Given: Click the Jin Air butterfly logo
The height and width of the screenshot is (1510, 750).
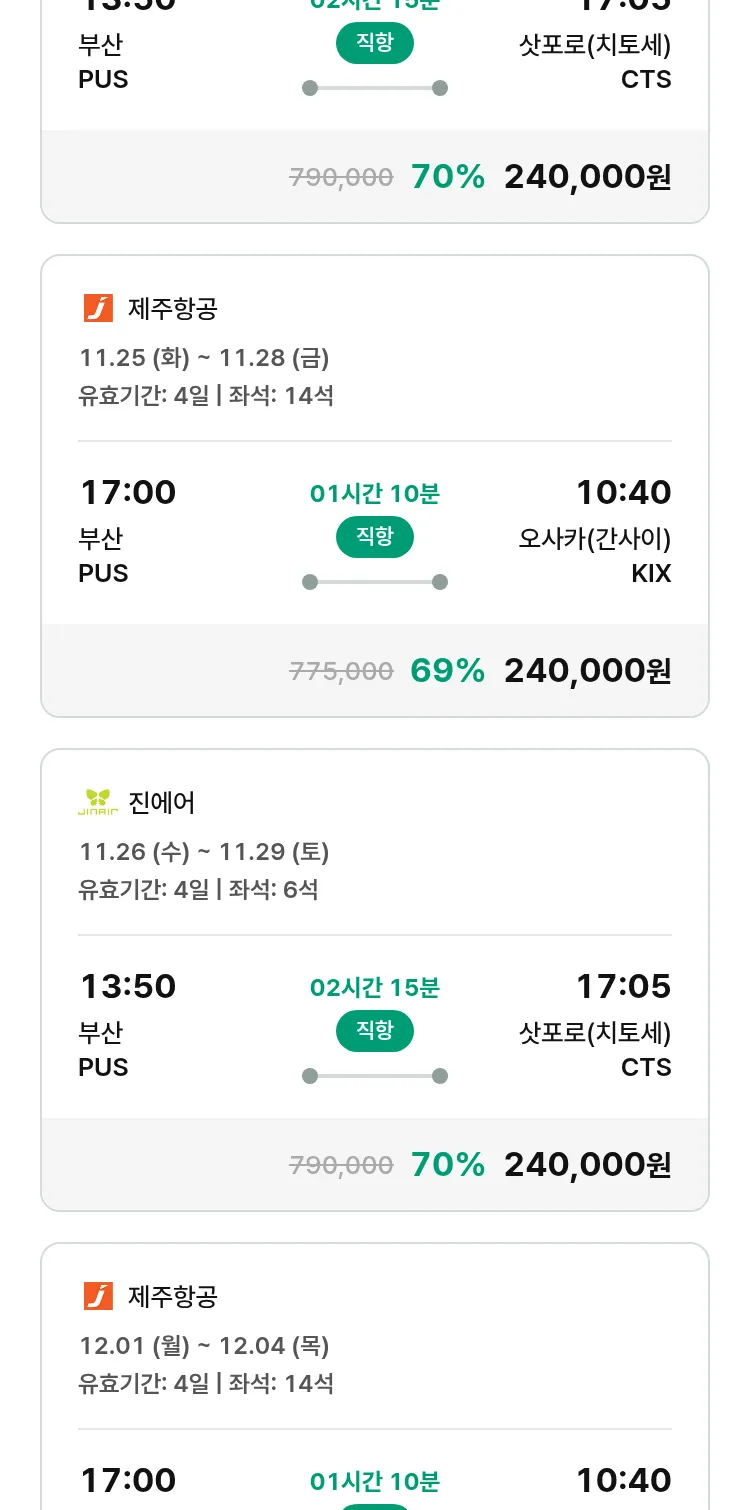Looking at the screenshot, I should click(98, 802).
